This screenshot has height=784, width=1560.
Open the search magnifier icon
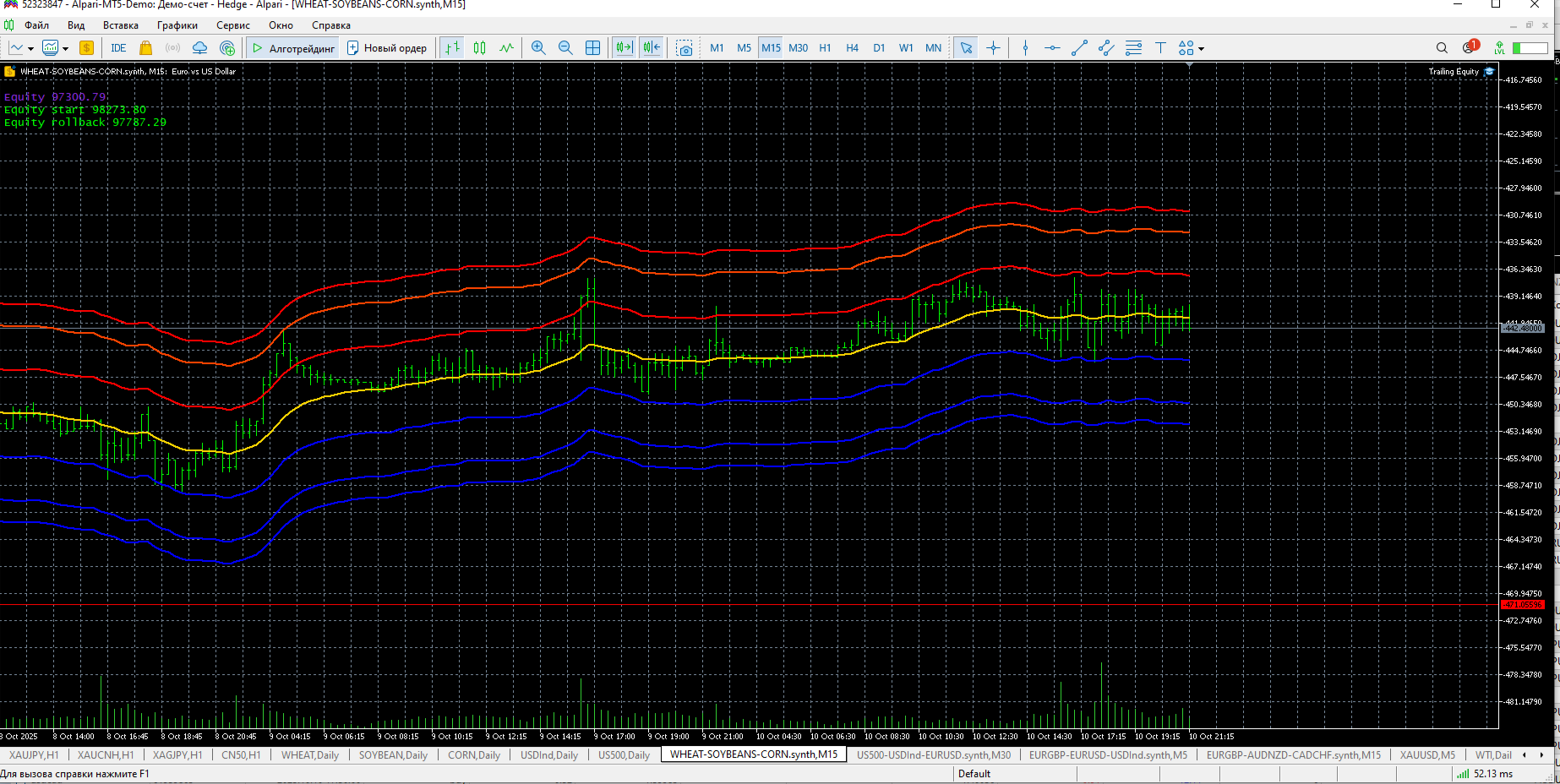(1442, 48)
